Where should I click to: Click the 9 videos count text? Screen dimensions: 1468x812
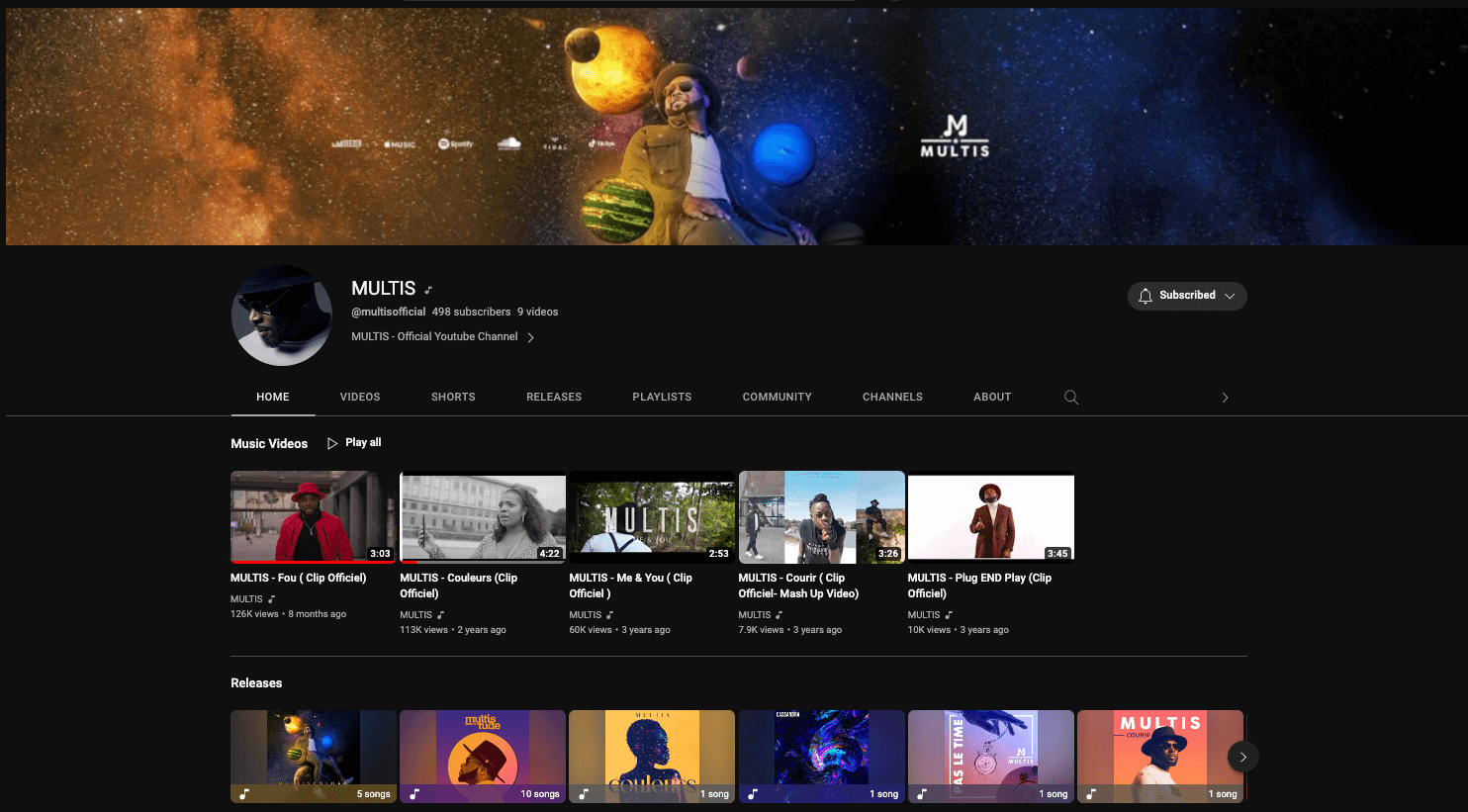[x=537, y=312]
